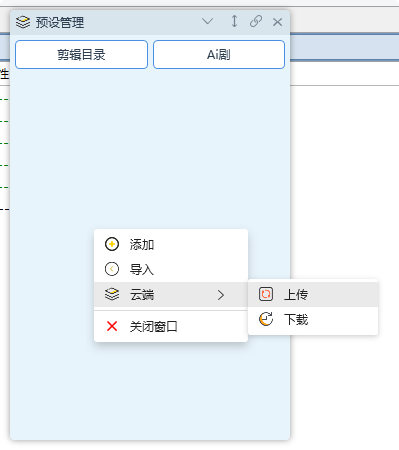Expand the panel's downward chevron dropdown
Screen dimensions: 399x450
(207, 22)
